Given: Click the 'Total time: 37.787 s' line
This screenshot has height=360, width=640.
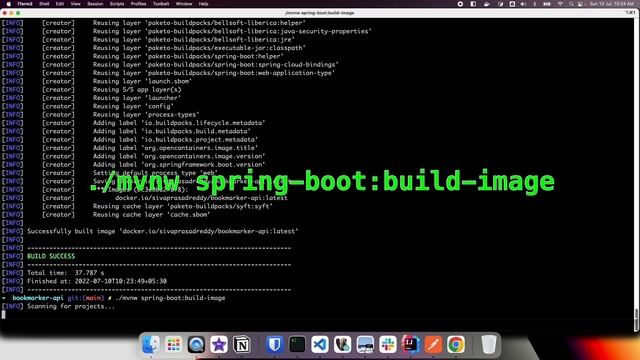Looking at the screenshot, I should 66,273.
